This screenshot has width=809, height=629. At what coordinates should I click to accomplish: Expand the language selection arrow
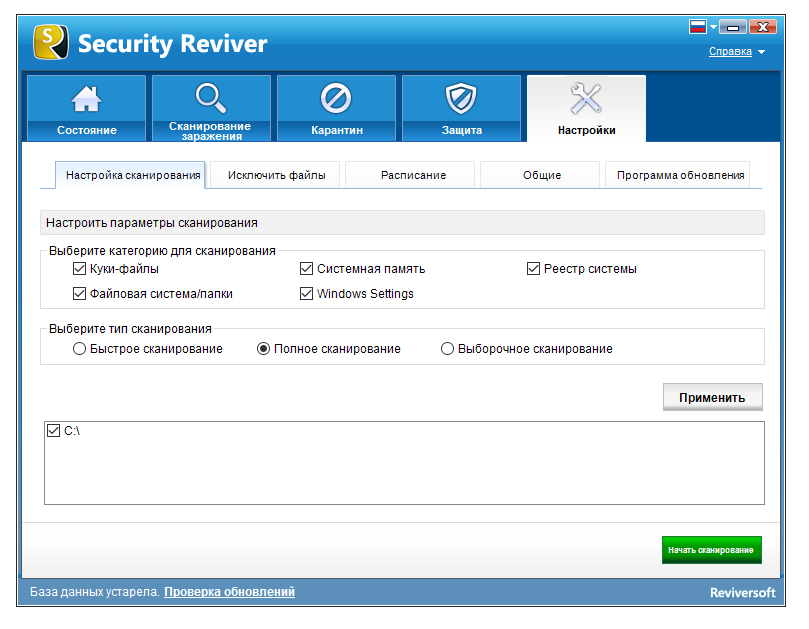tap(713, 27)
